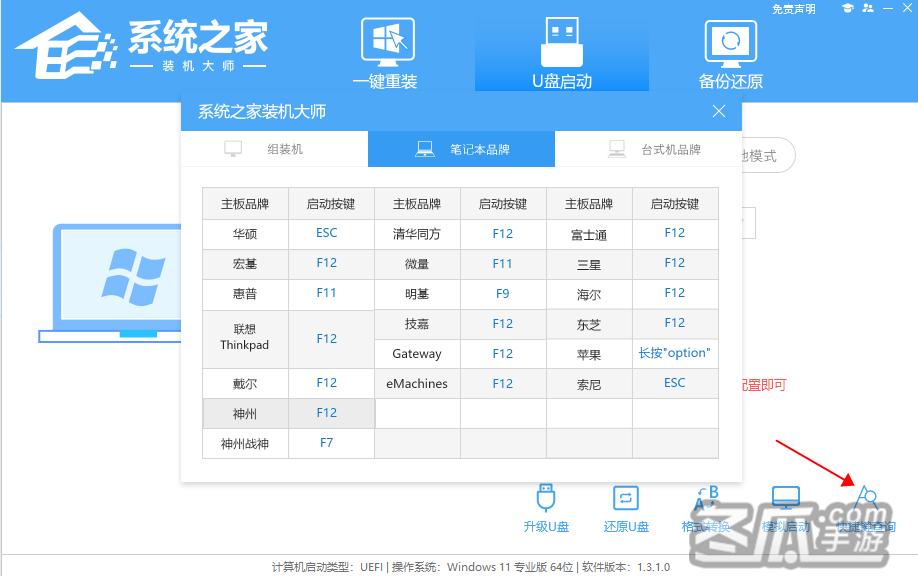Launch the 模拟启动 tool

pos(786,508)
